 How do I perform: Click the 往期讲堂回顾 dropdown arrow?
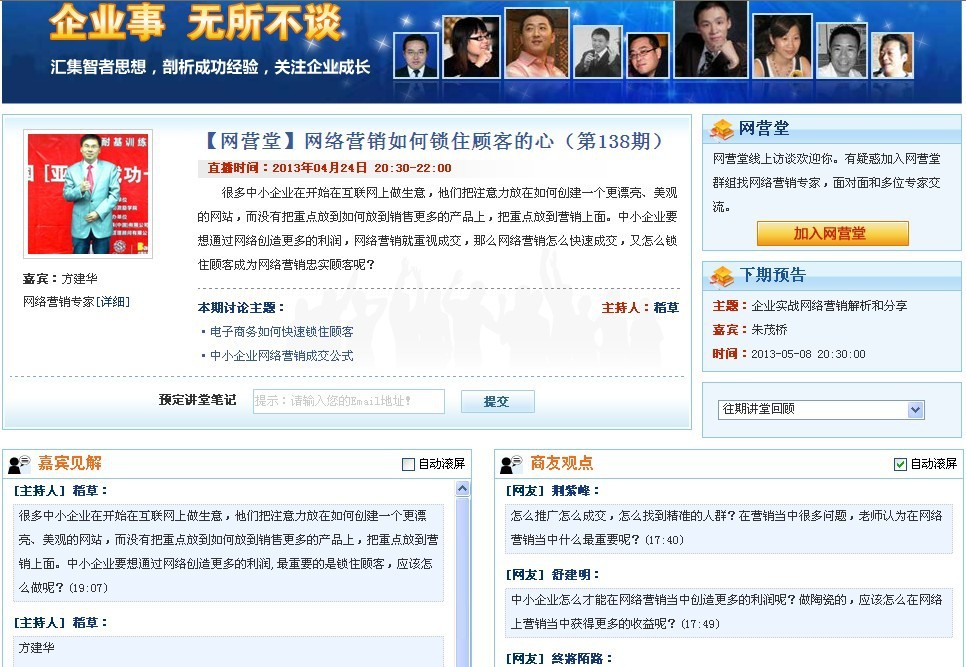pos(915,409)
